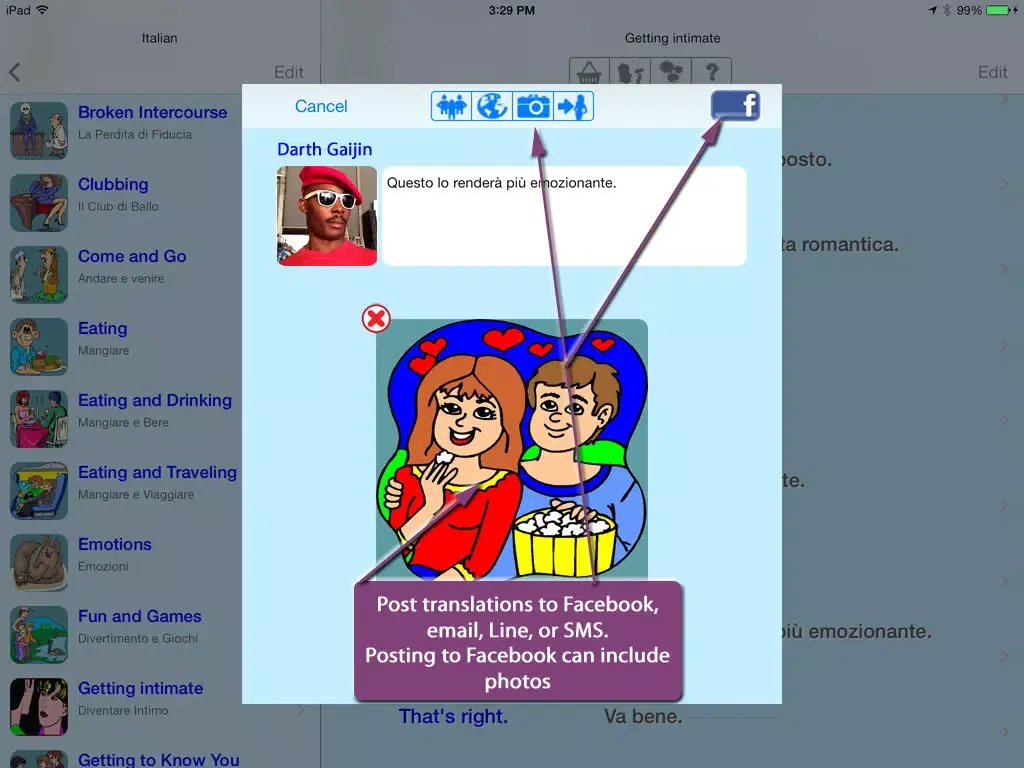1024x768 pixels.
Task: Tap Darth Gaijin profile photo
Action: click(x=327, y=216)
